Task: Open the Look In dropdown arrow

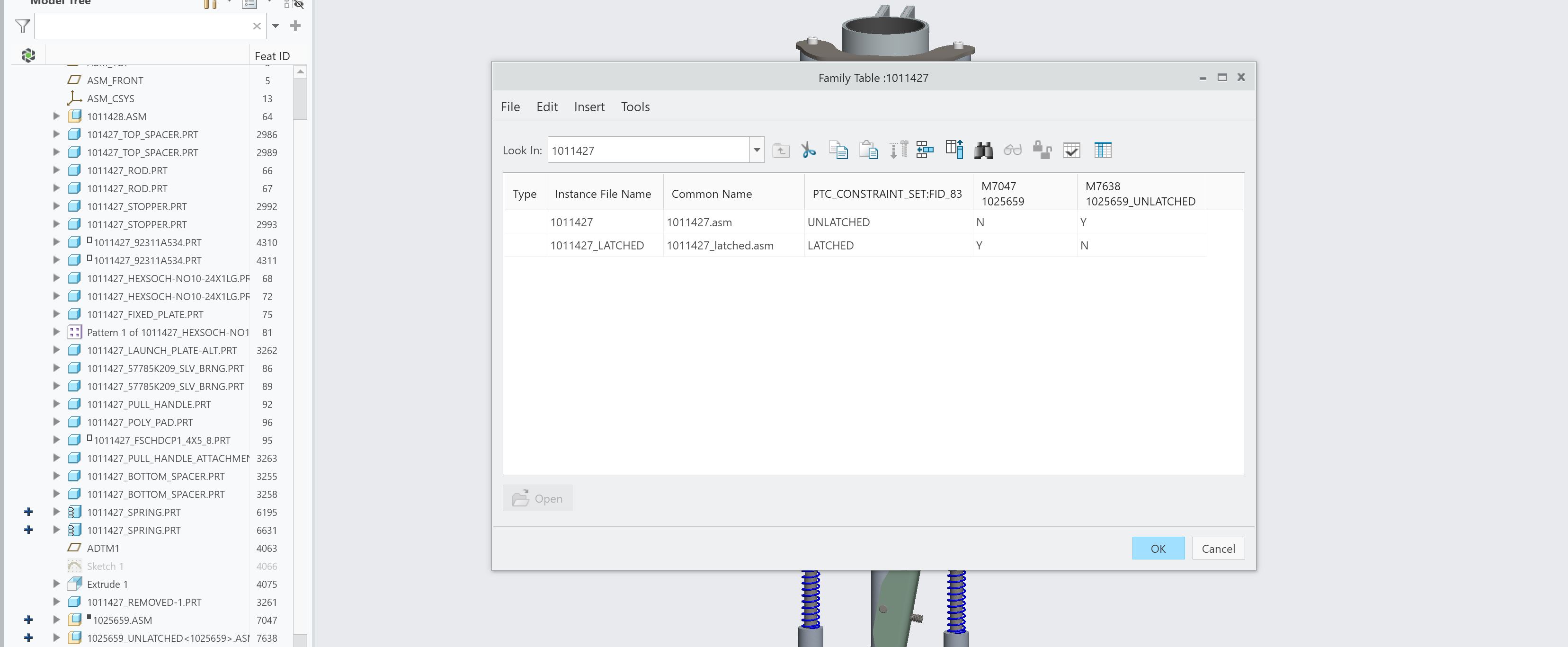Action: (x=757, y=151)
